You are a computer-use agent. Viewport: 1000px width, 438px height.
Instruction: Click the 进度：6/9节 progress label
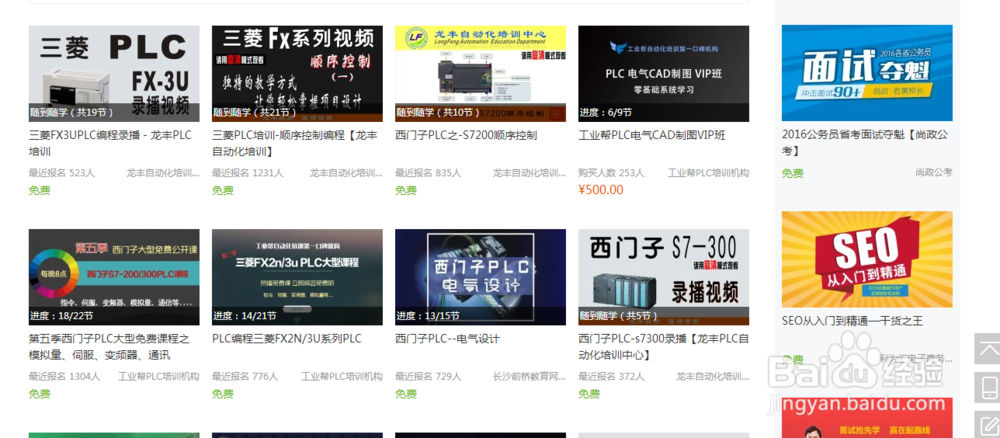tap(605, 113)
